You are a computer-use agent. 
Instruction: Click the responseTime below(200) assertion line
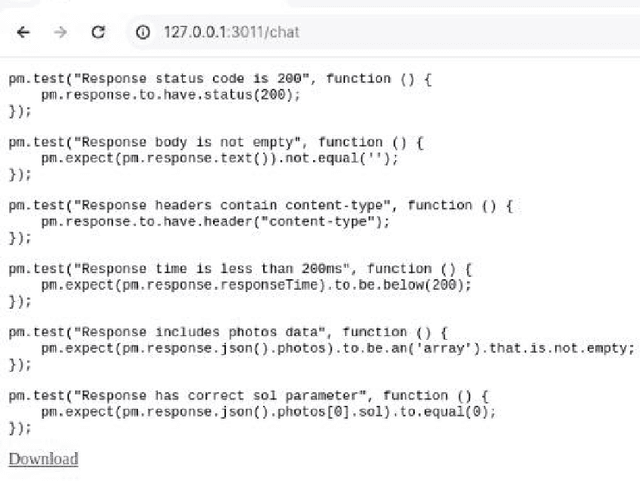256,284
